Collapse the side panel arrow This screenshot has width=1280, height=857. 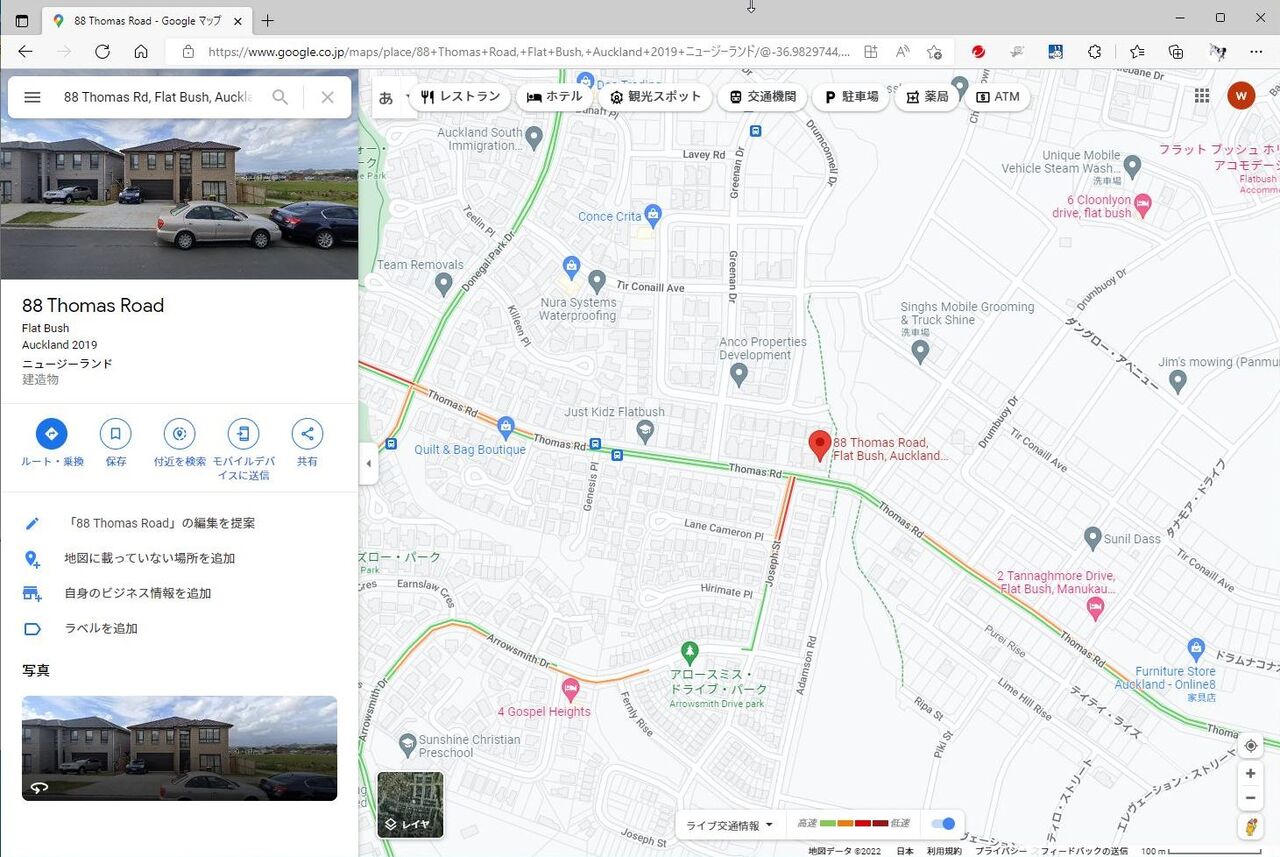368,464
